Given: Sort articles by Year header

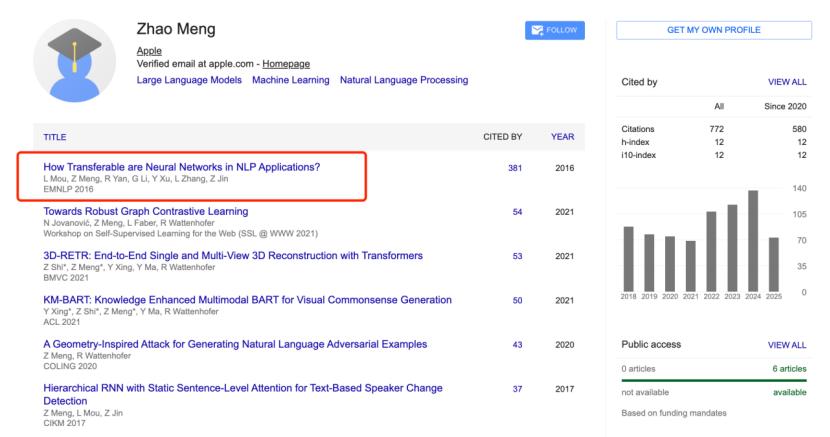Looking at the screenshot, I should tap(562, 137).
